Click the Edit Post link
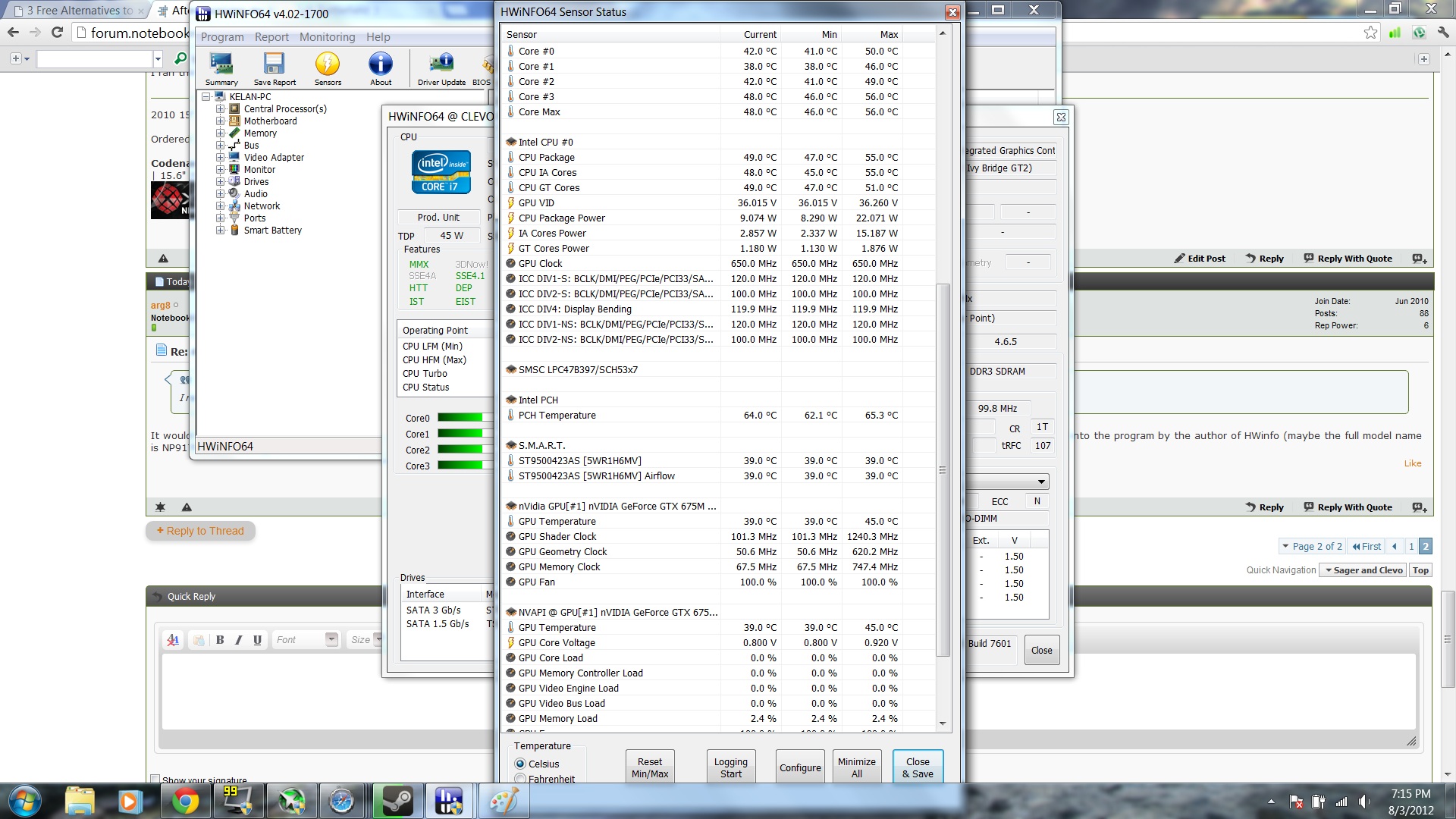Image resolution: width=1456 pixels, height=819 pixels. (1200, 259)
